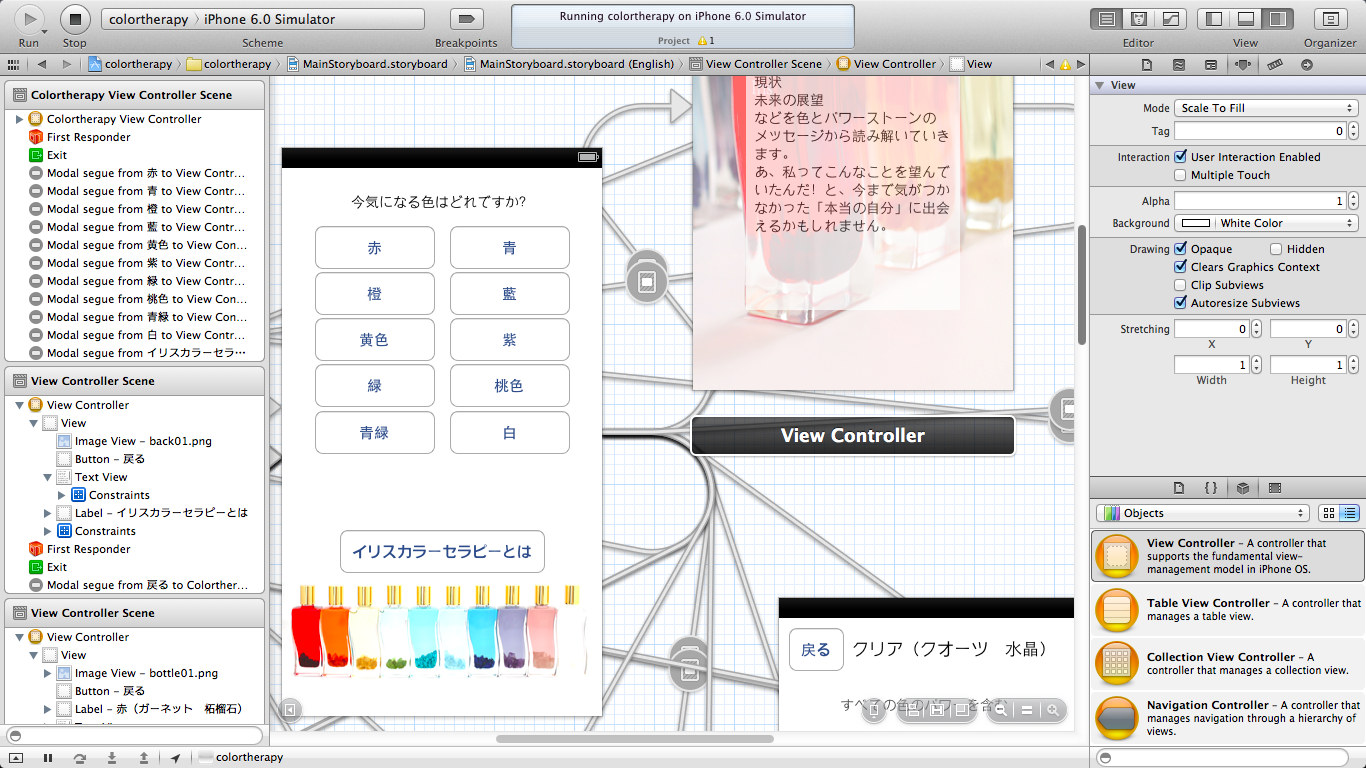The image size is (1366, 768).
Task: Hide the Navigator pane
Action: (x=1215, y=19)
